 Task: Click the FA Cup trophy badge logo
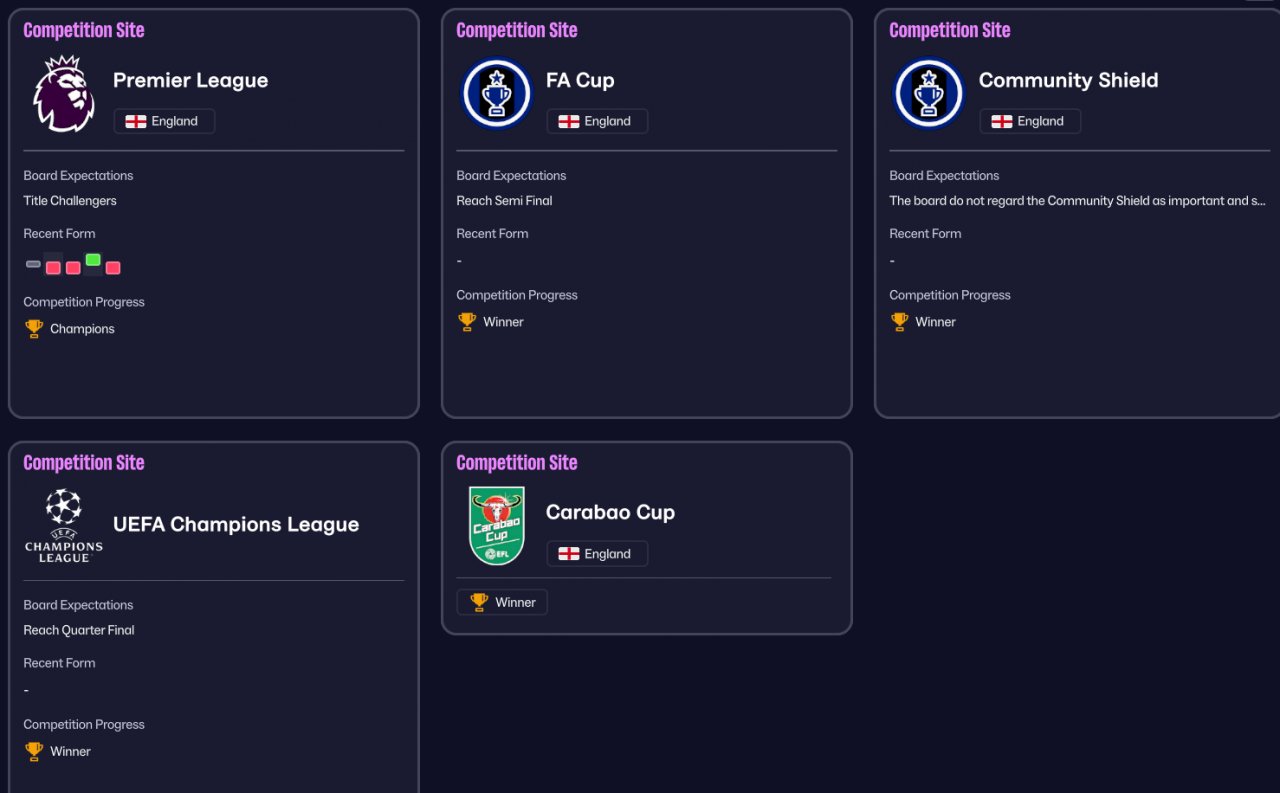[x=497, y=93]
